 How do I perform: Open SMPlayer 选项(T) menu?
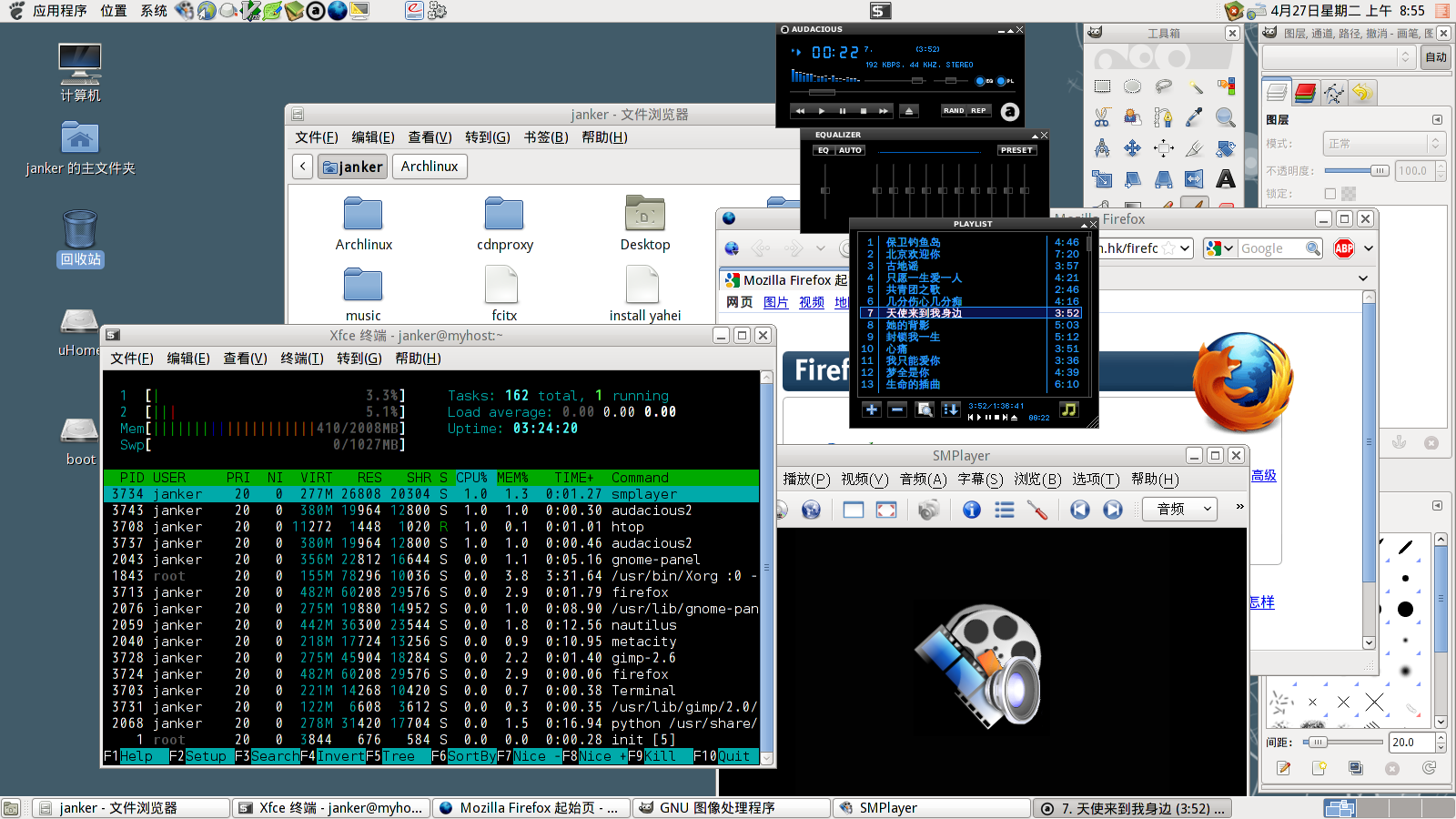pyautogui.click(x=1096, y=480)
